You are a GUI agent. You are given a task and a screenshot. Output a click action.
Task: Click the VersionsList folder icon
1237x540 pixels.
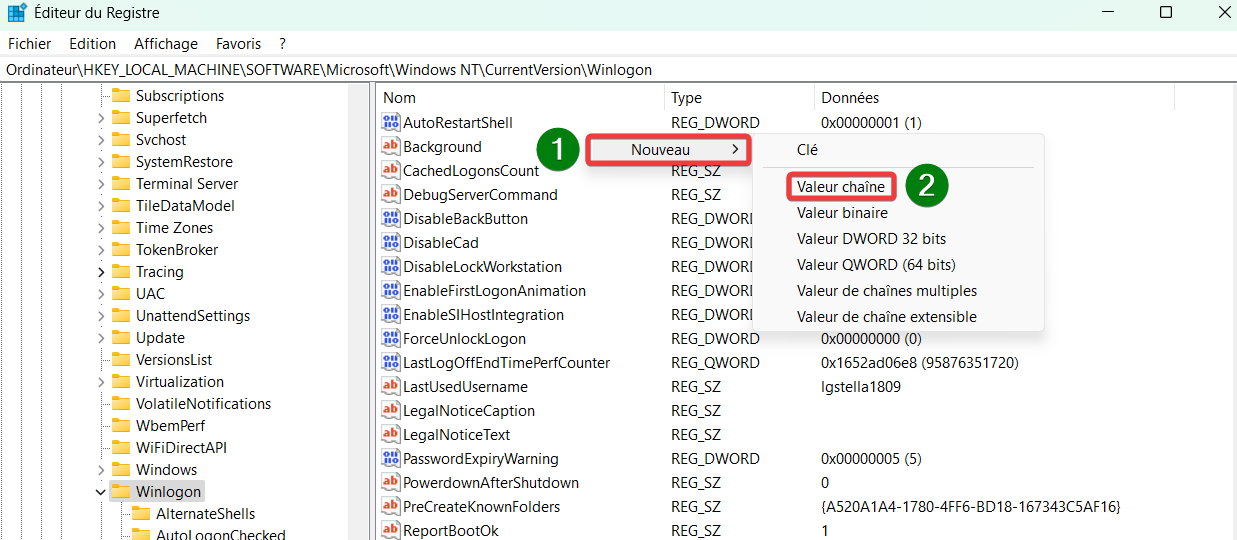tap(121, 360)
